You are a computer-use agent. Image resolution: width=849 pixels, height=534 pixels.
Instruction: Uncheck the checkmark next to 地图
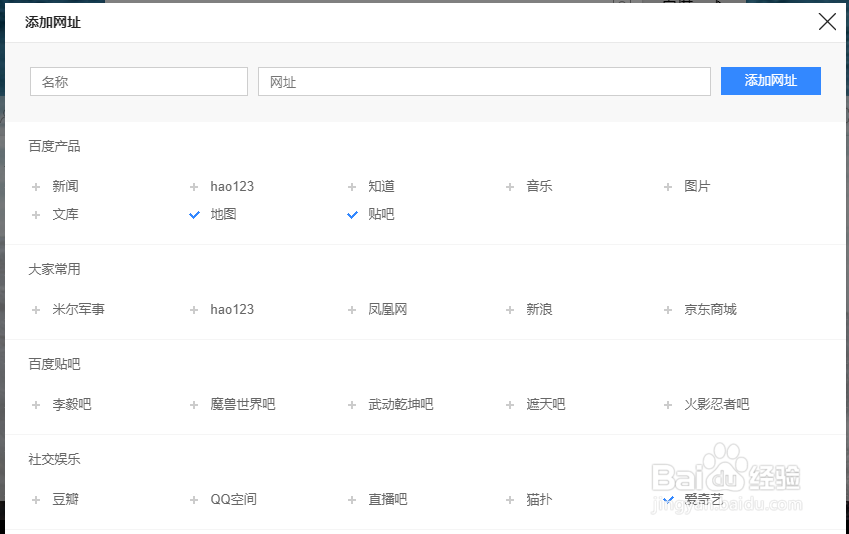pos(194,215)
